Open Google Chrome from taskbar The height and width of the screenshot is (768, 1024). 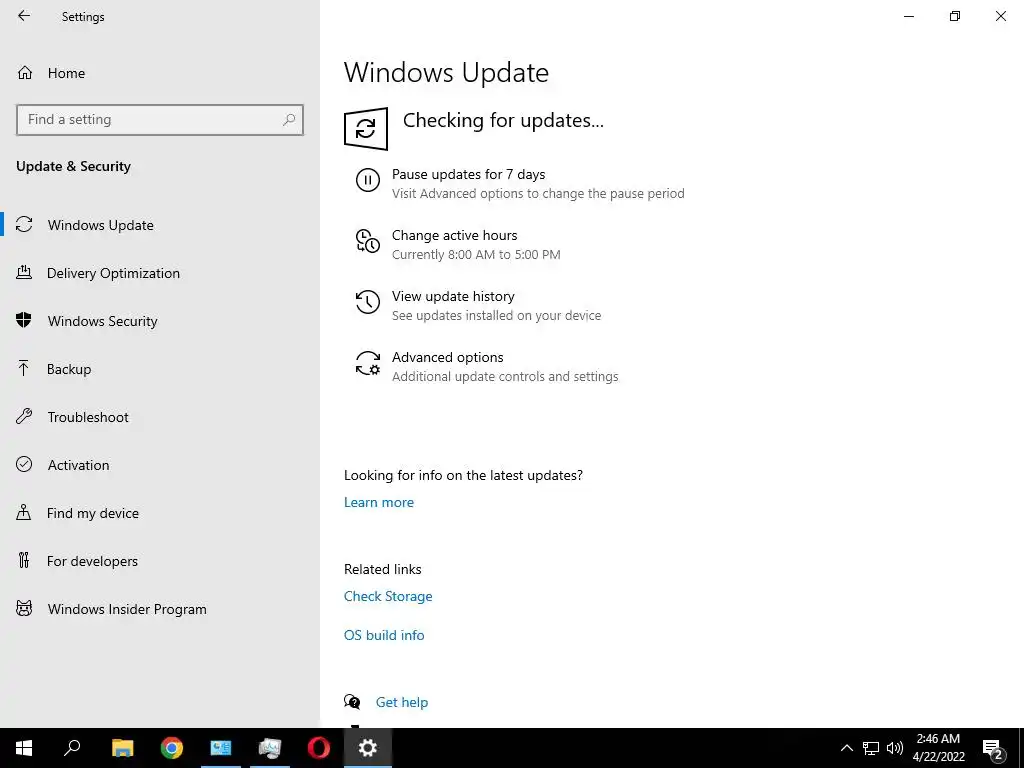pyautogui.click(x=172, y=748)
